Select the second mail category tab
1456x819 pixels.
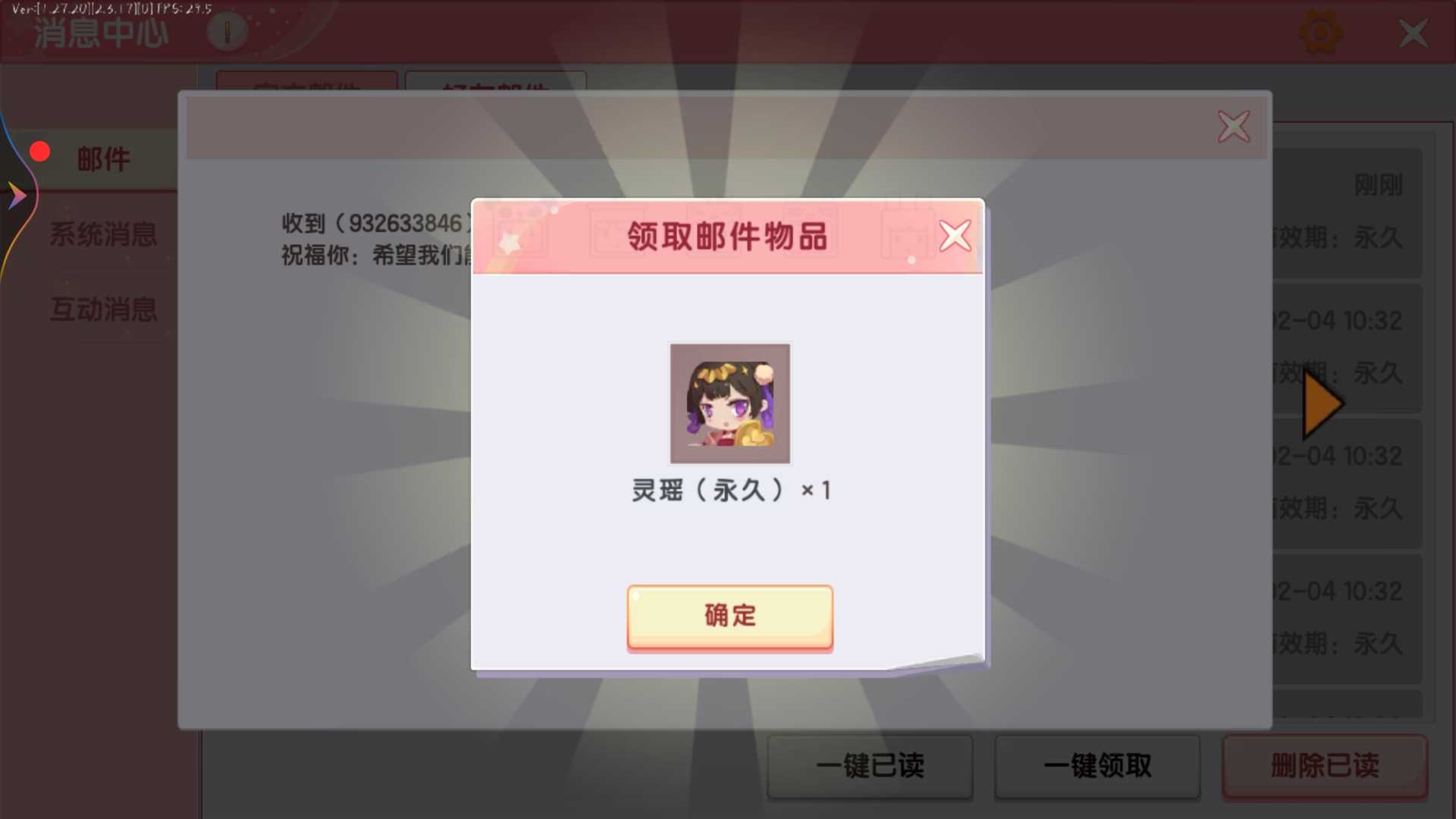tap(495, 81)
